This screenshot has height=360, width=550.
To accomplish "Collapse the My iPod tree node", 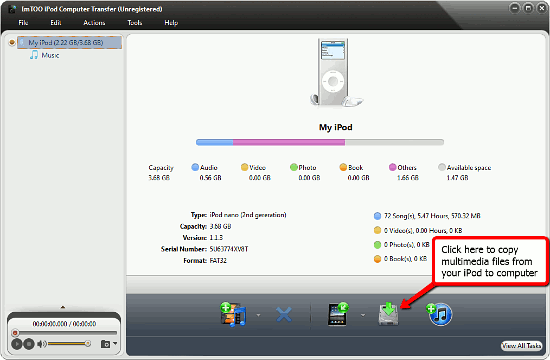I will 12,42.
